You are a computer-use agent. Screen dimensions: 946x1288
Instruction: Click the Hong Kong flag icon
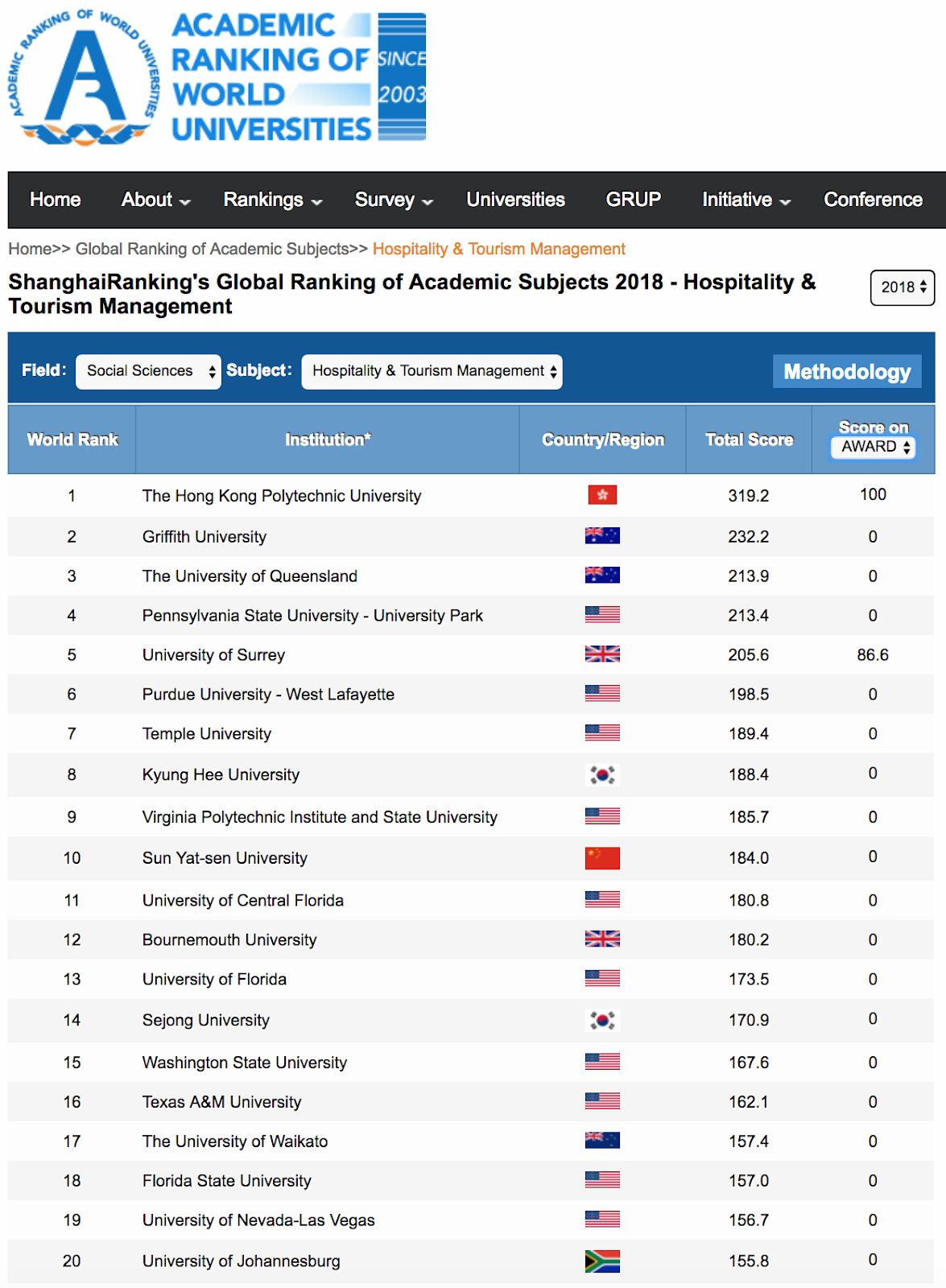coord(602,495)
